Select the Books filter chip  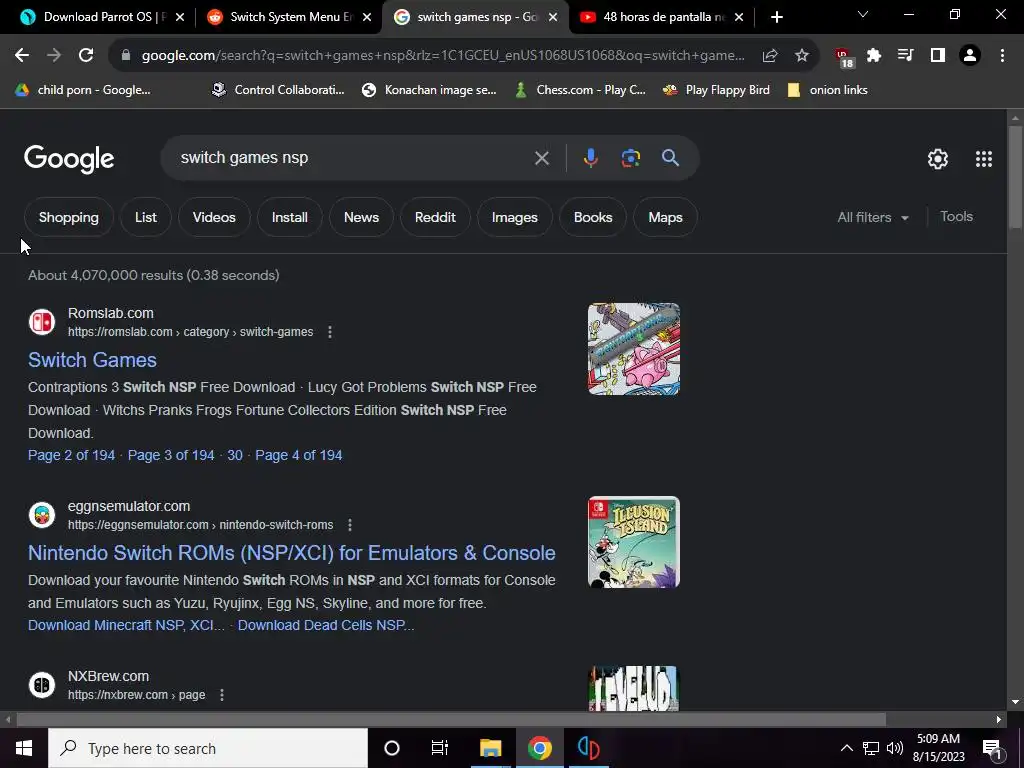[593, 217]
